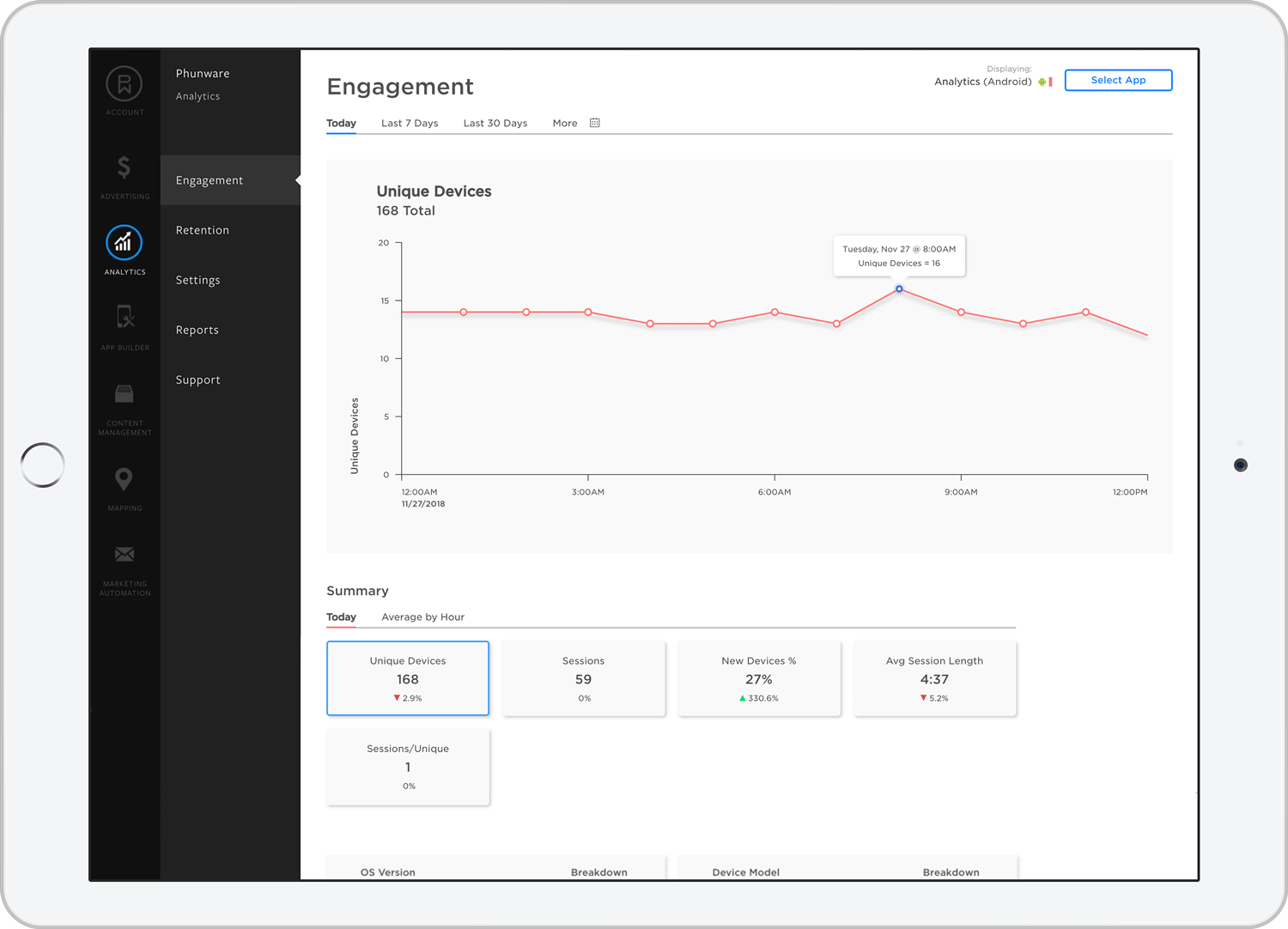
Task: Open Mapping via the pin icon
Action: click(124, 479)
